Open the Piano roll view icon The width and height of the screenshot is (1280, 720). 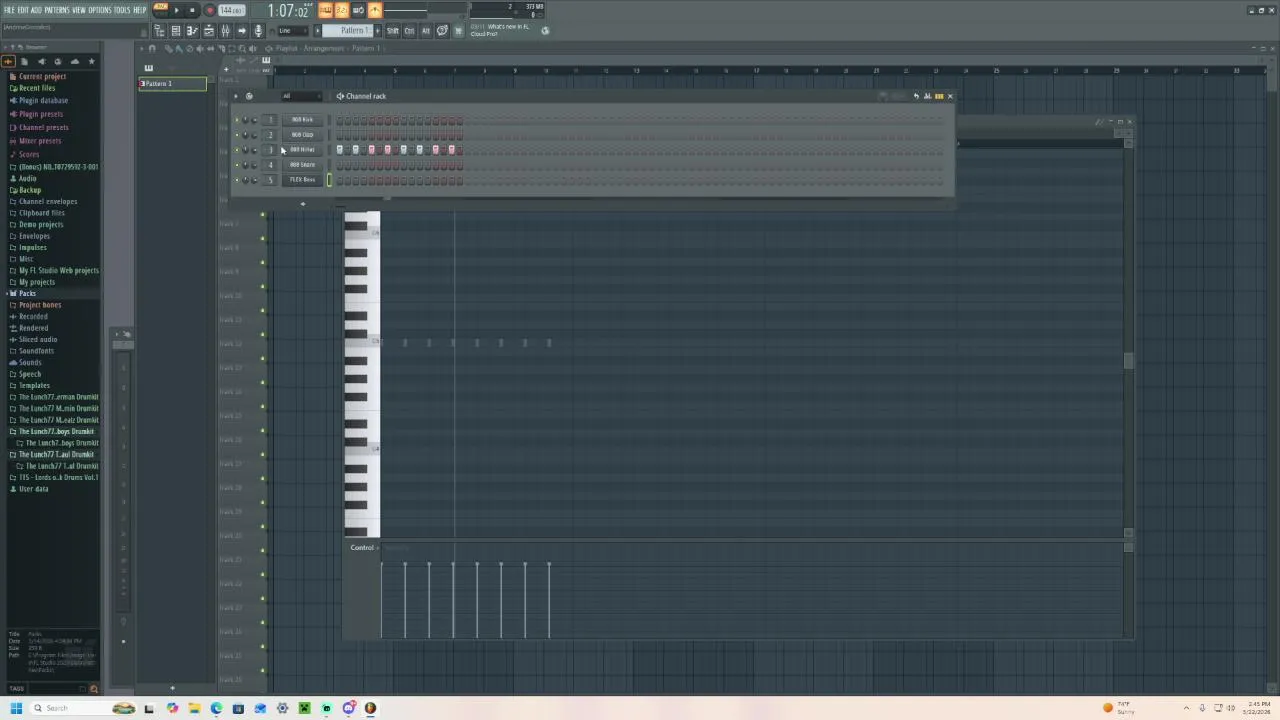pos(192,30)
